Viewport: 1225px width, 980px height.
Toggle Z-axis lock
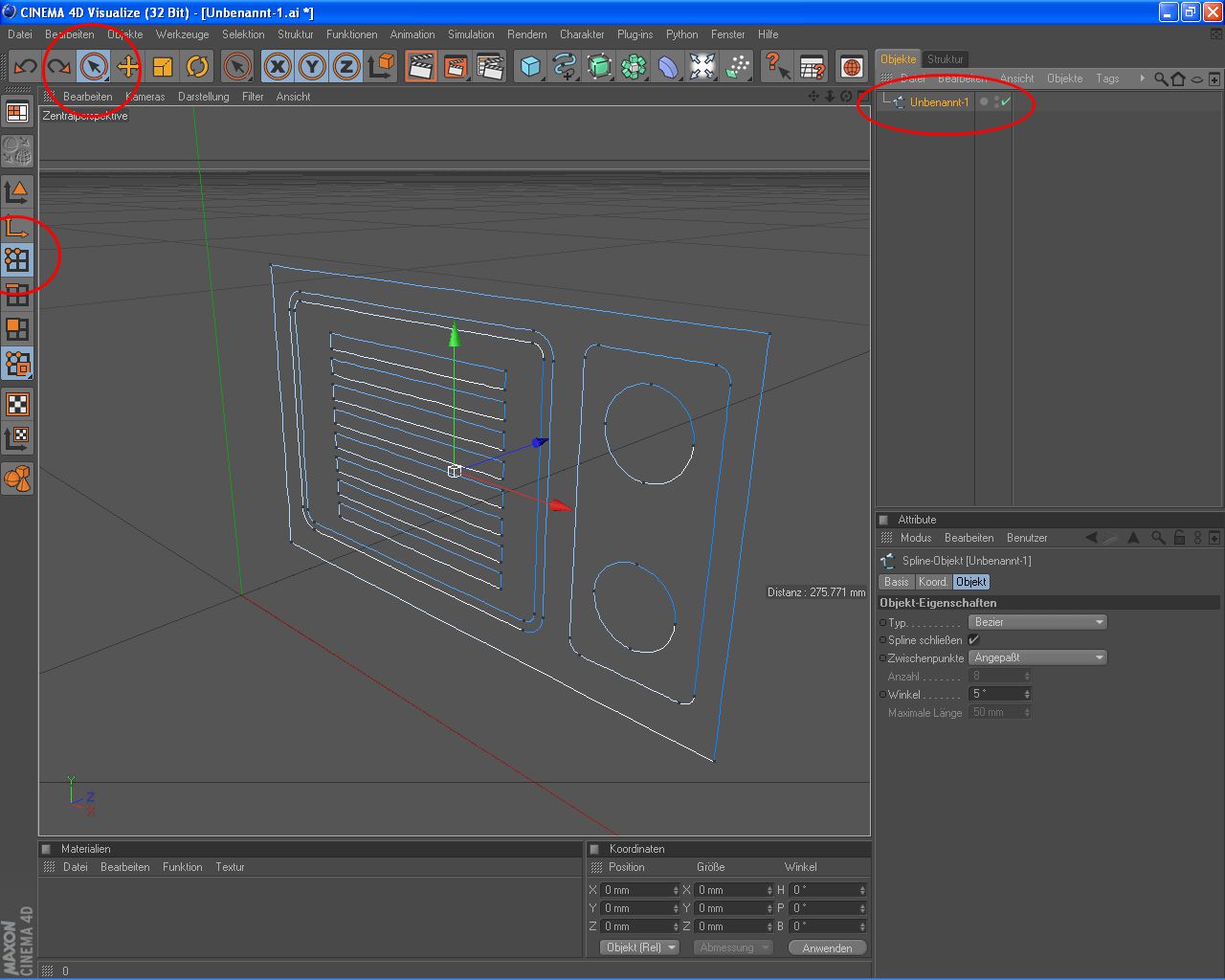click(346, 66)
